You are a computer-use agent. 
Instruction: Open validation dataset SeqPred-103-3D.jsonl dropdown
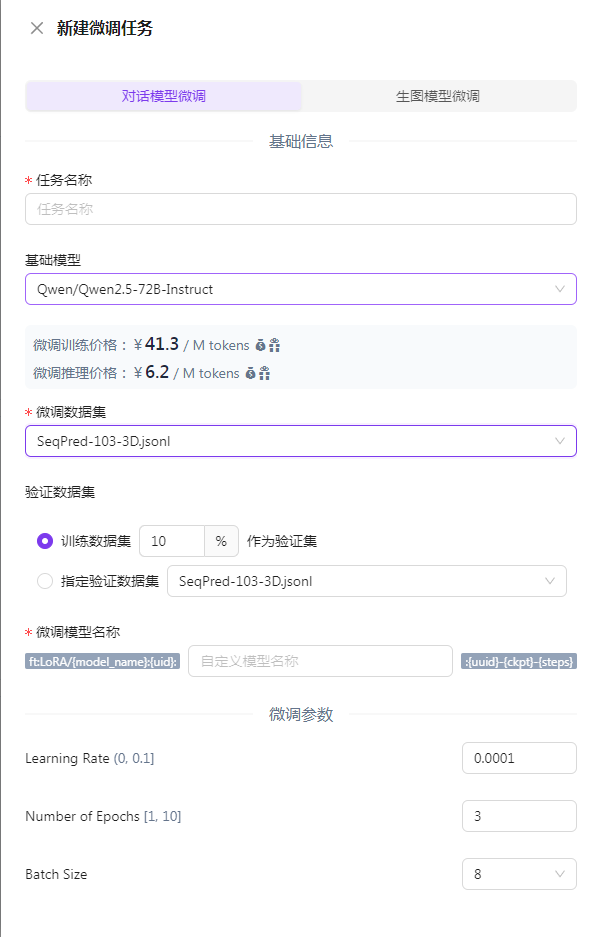tap(367, 581)
